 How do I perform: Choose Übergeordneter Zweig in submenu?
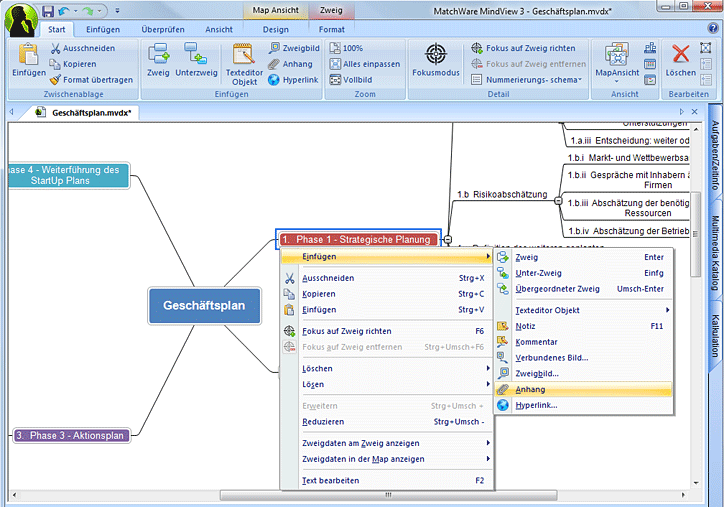point(584,289)
